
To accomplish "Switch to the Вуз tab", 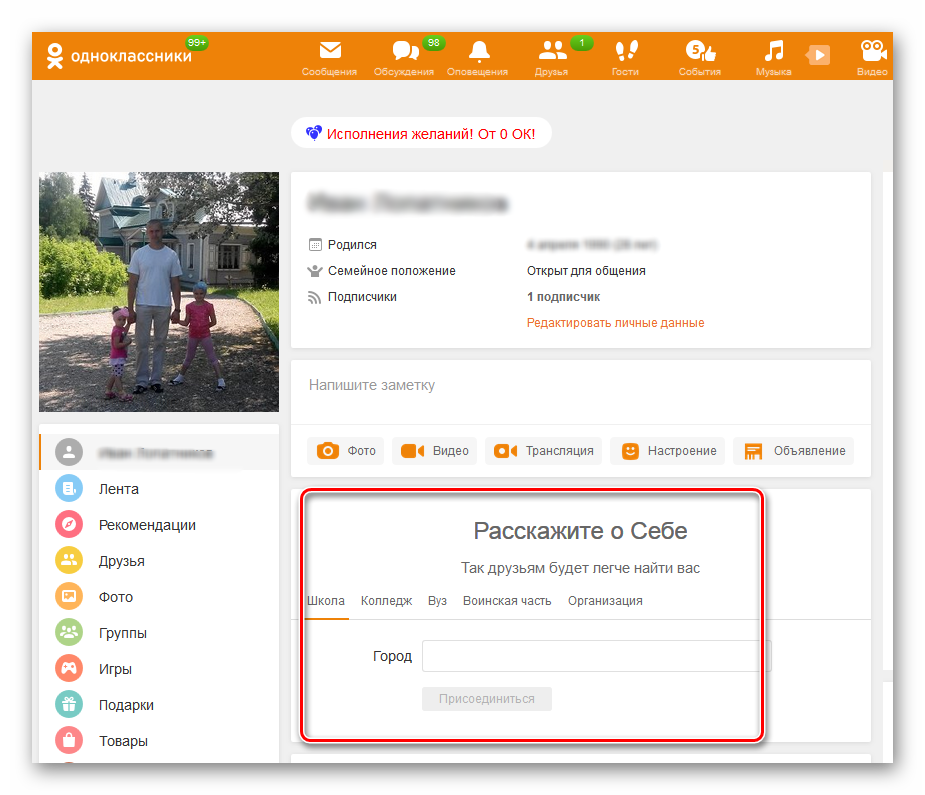I will 437,601.
